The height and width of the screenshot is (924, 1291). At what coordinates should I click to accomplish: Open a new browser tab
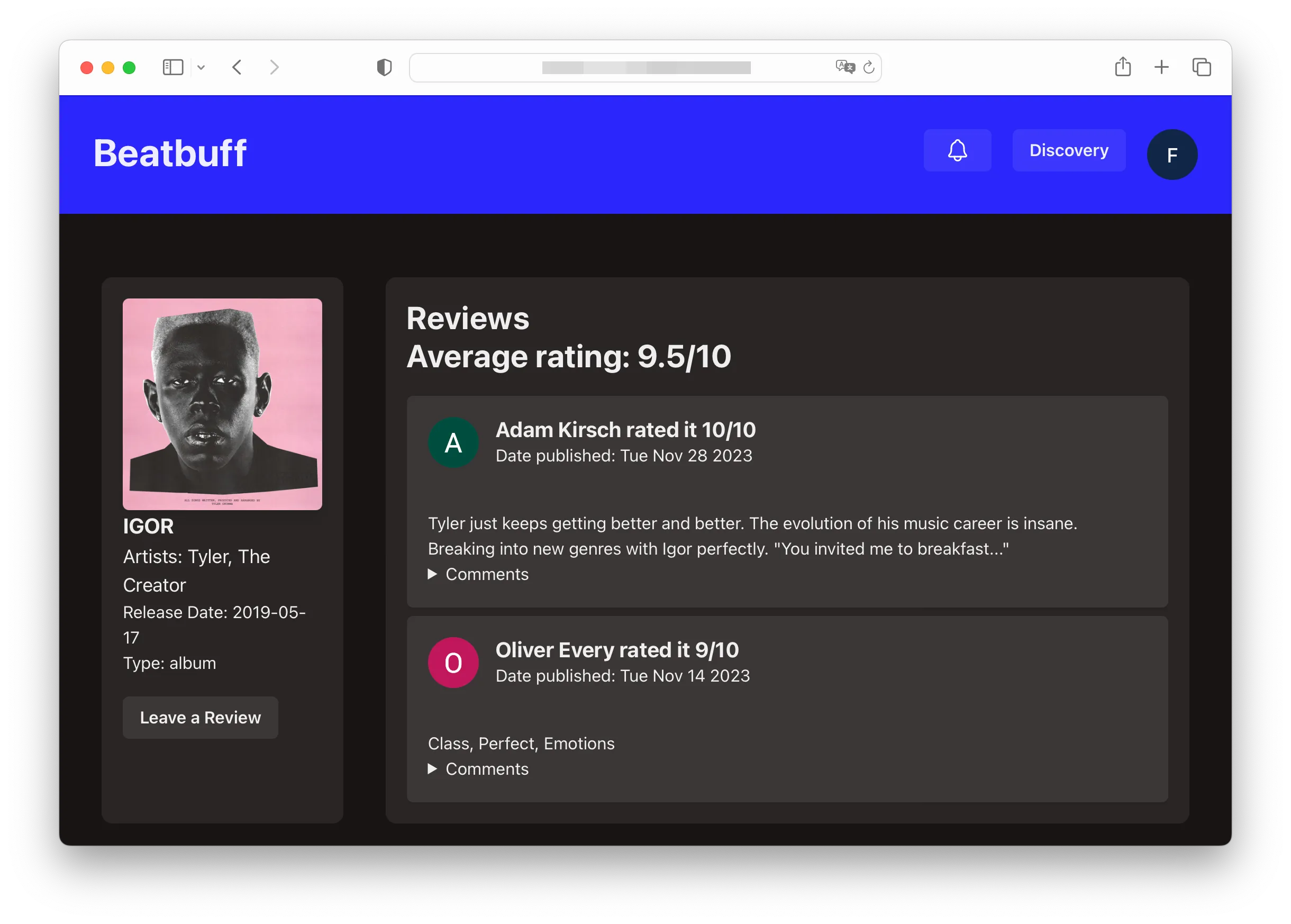point(1162,67)
